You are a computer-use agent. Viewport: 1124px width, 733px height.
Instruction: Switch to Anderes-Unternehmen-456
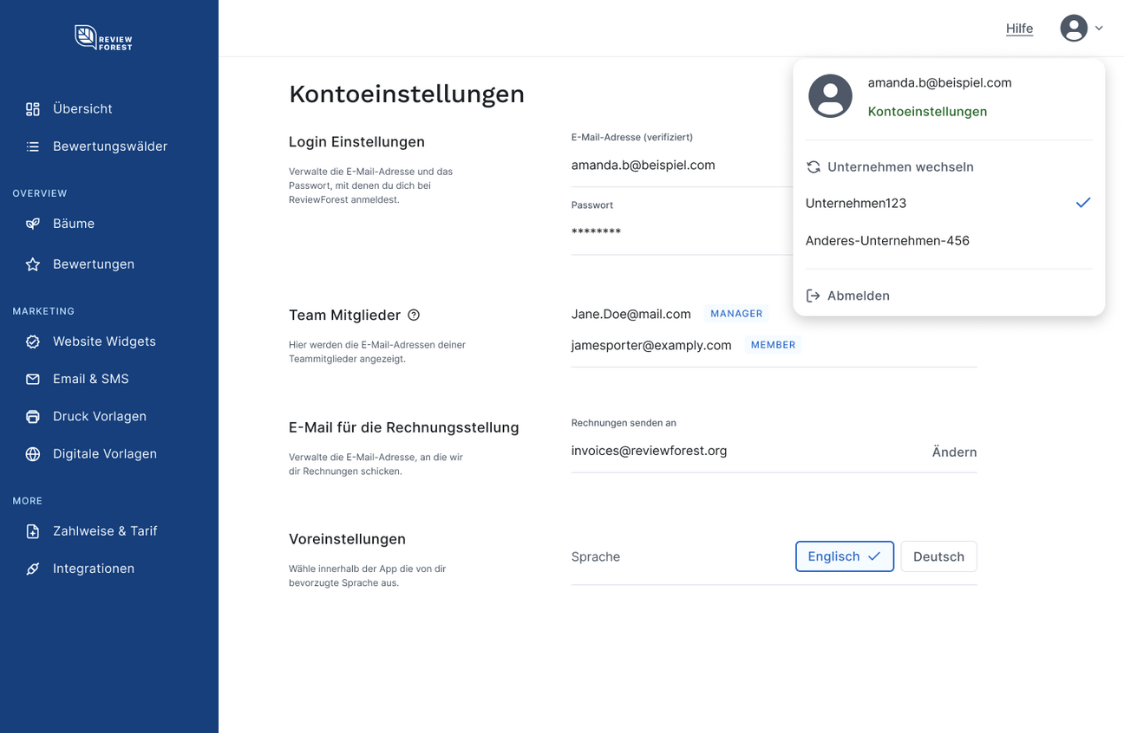(x=887, y=241)
